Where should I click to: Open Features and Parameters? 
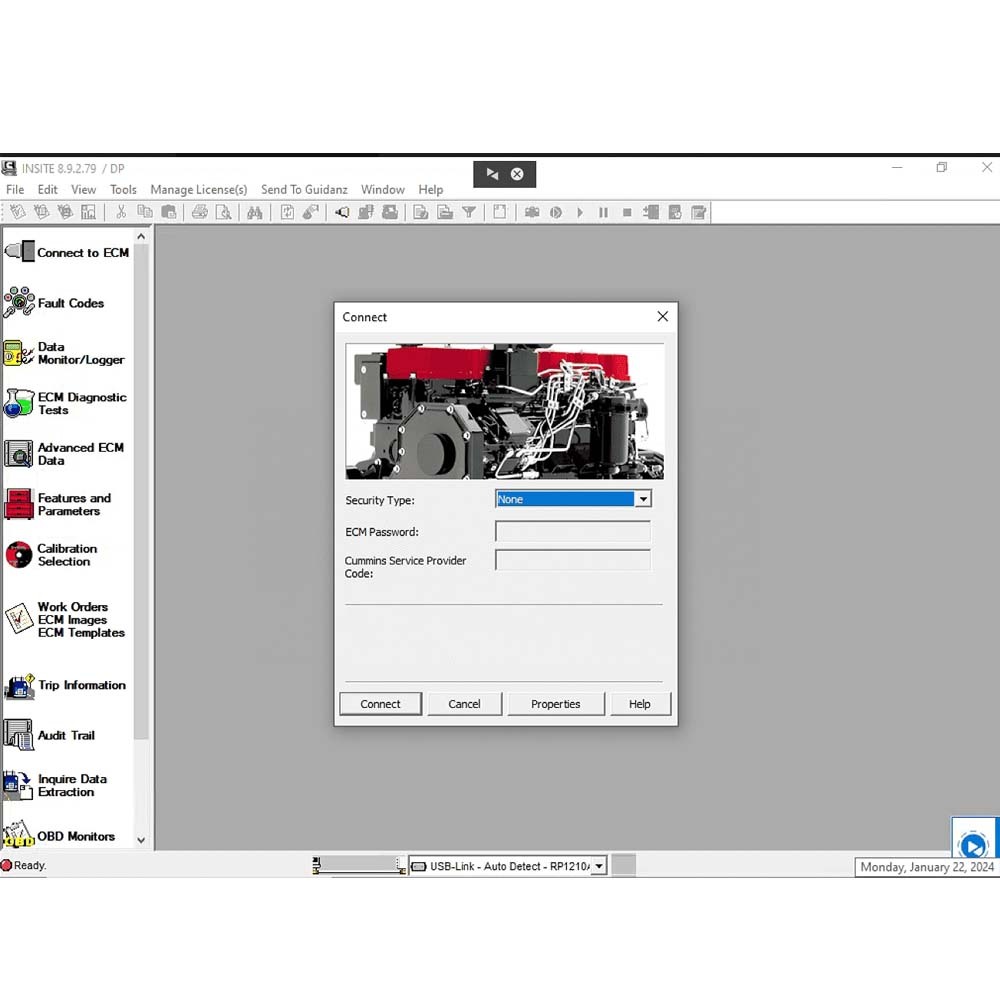[58, 504]
